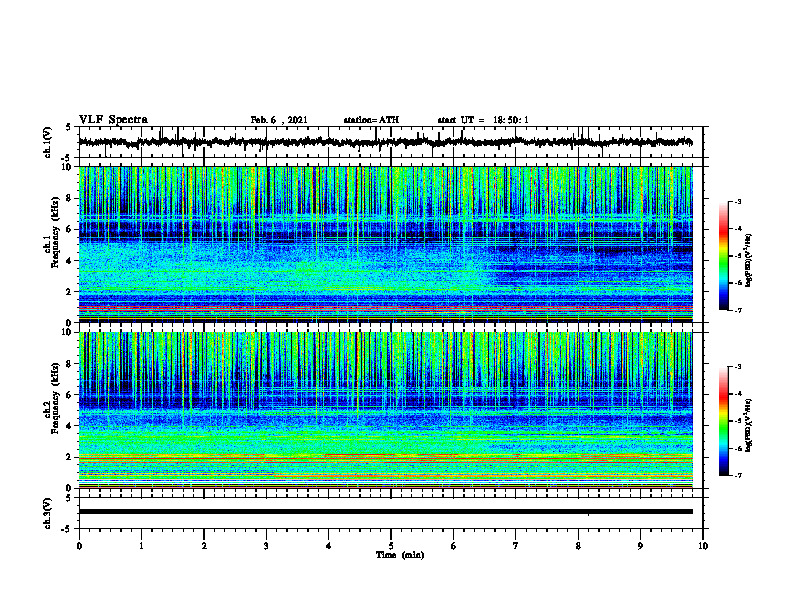Click the ch.1 spectrogram color scale bar

(724, 256)
